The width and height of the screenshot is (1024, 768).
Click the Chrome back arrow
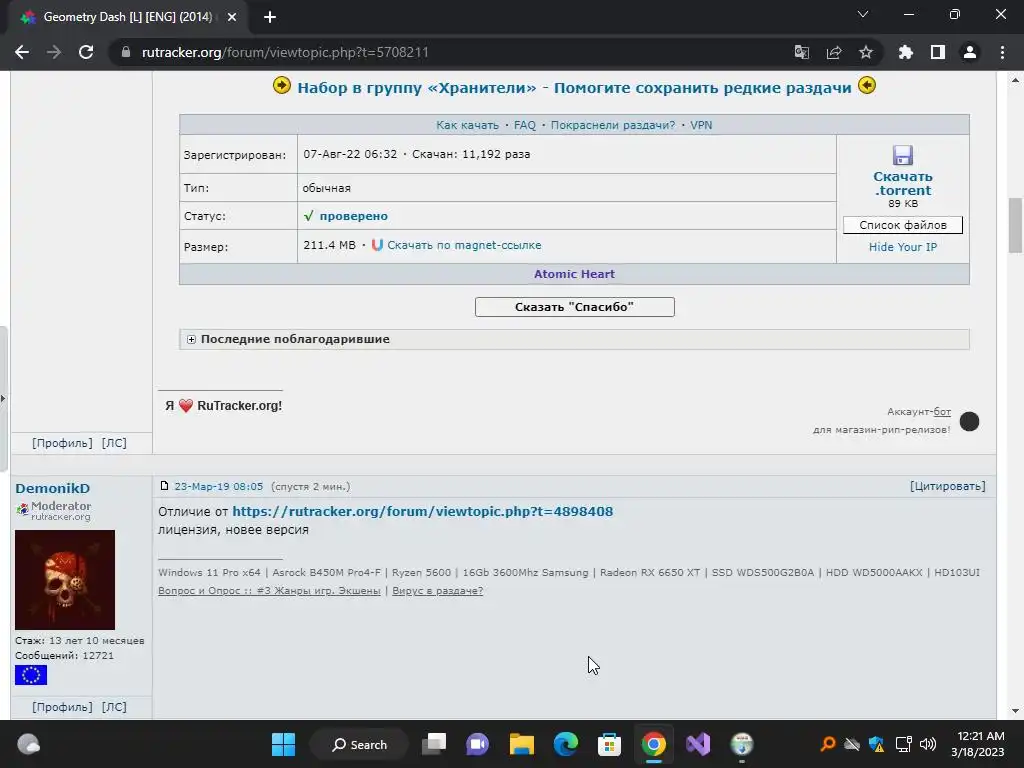pos(22,52)
